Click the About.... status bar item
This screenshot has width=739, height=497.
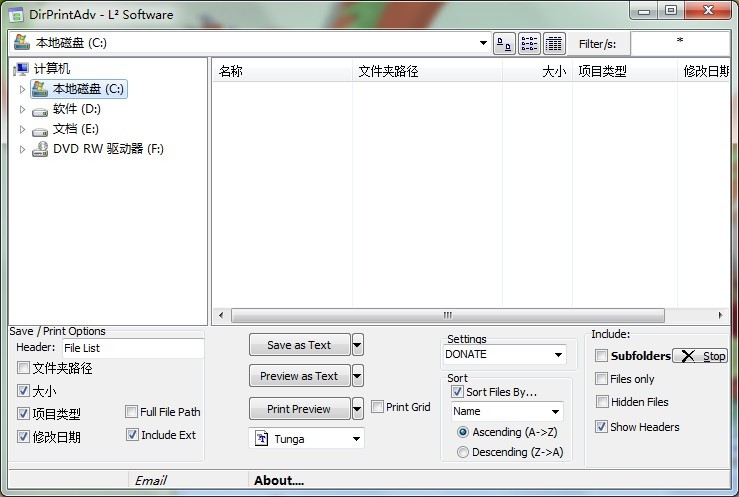[279, 480]
